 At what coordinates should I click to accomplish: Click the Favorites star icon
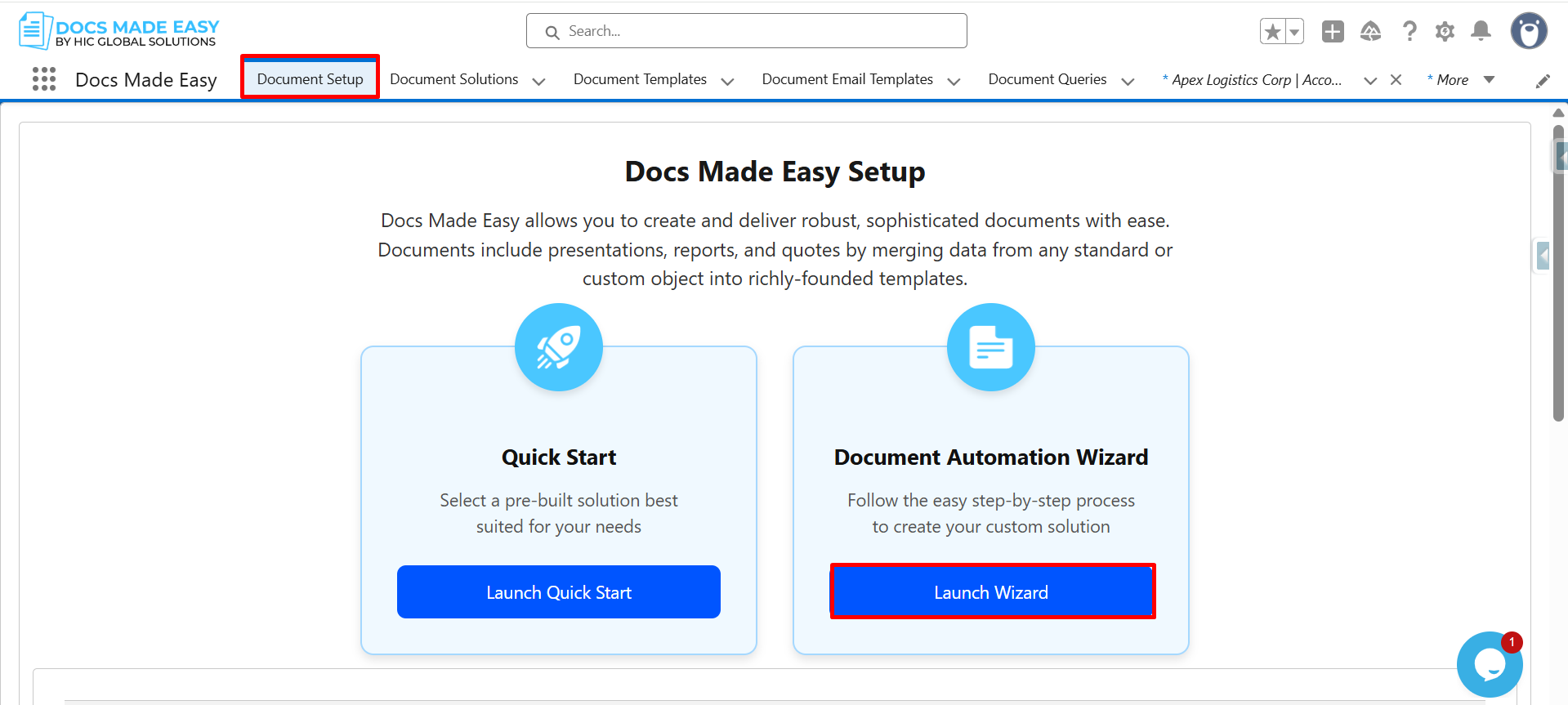pyautogui.click(x=1272, y=32)
